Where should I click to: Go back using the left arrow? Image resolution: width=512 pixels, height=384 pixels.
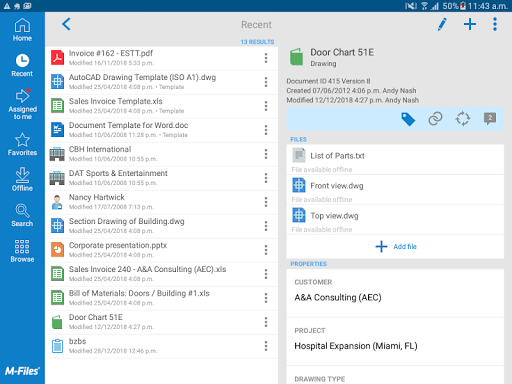click(x=66, y=24)
